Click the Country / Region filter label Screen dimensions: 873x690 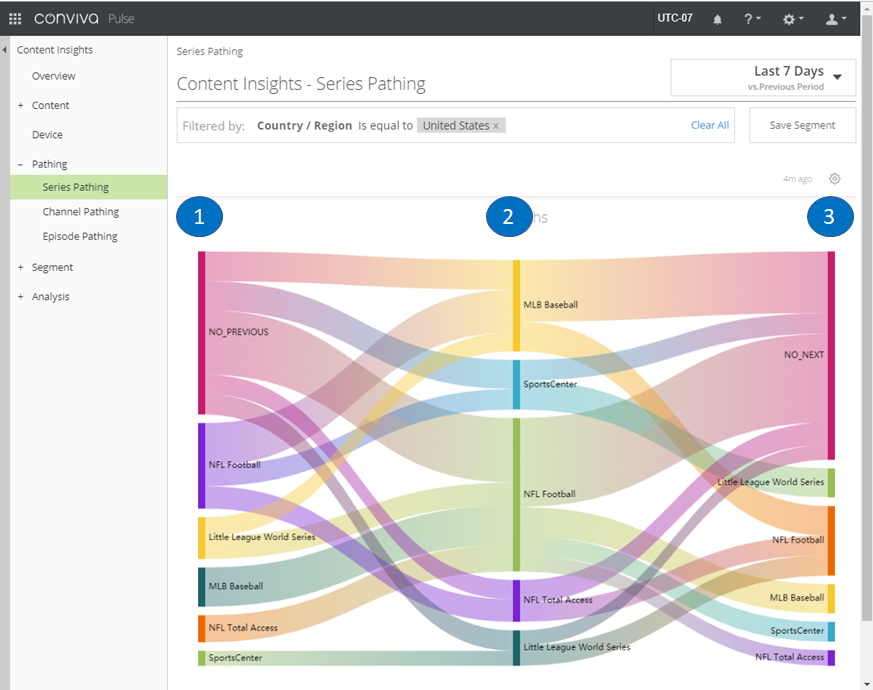(305, 126)
